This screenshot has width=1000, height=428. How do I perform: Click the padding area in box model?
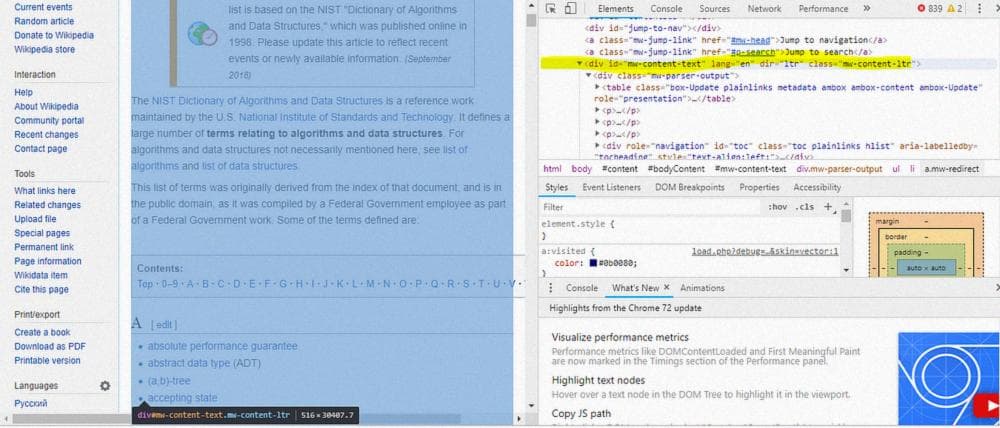(x=907, y=253)
